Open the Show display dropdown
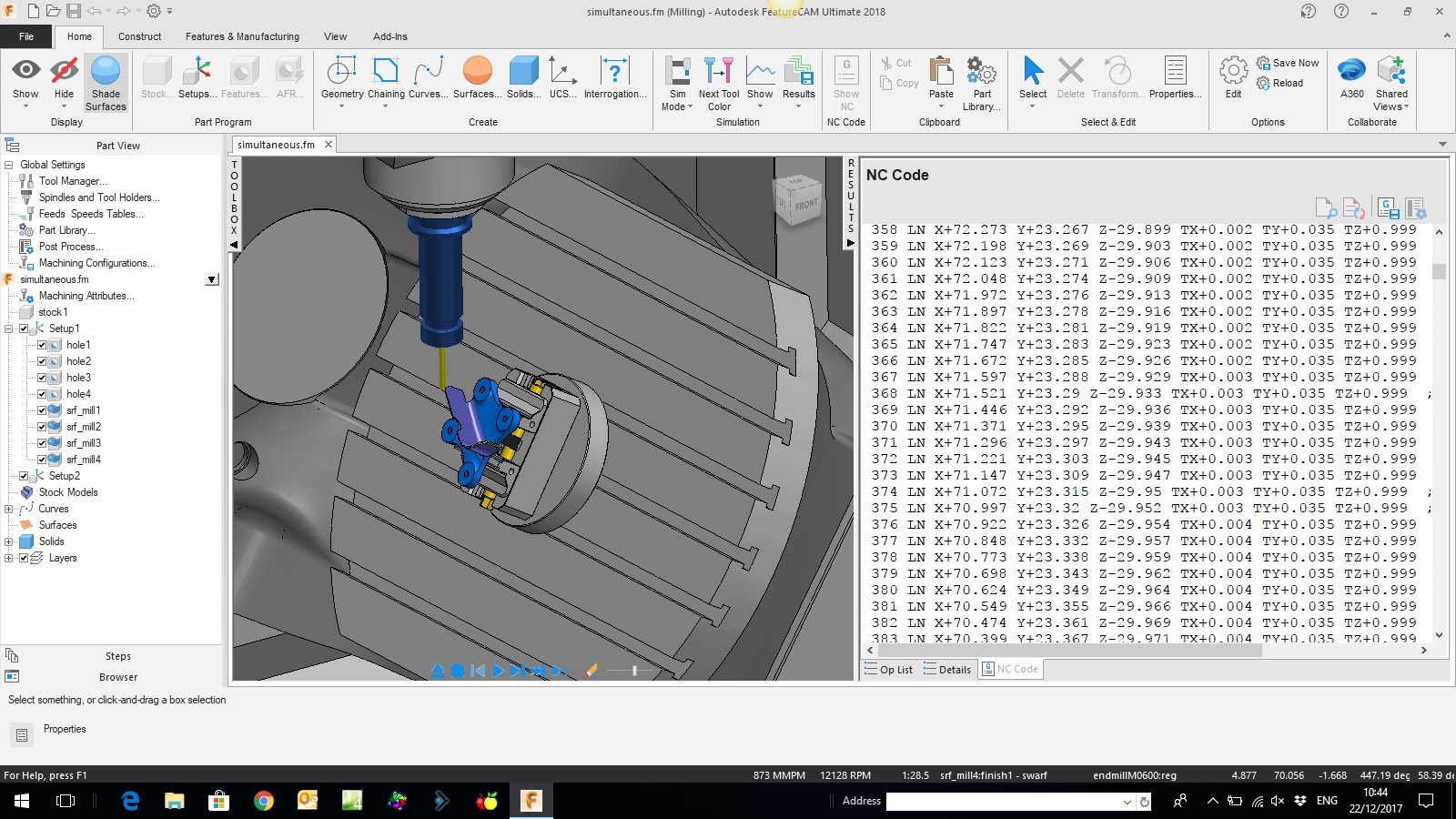The height and width of the screenshot is (819, 1456). point(25,106)
